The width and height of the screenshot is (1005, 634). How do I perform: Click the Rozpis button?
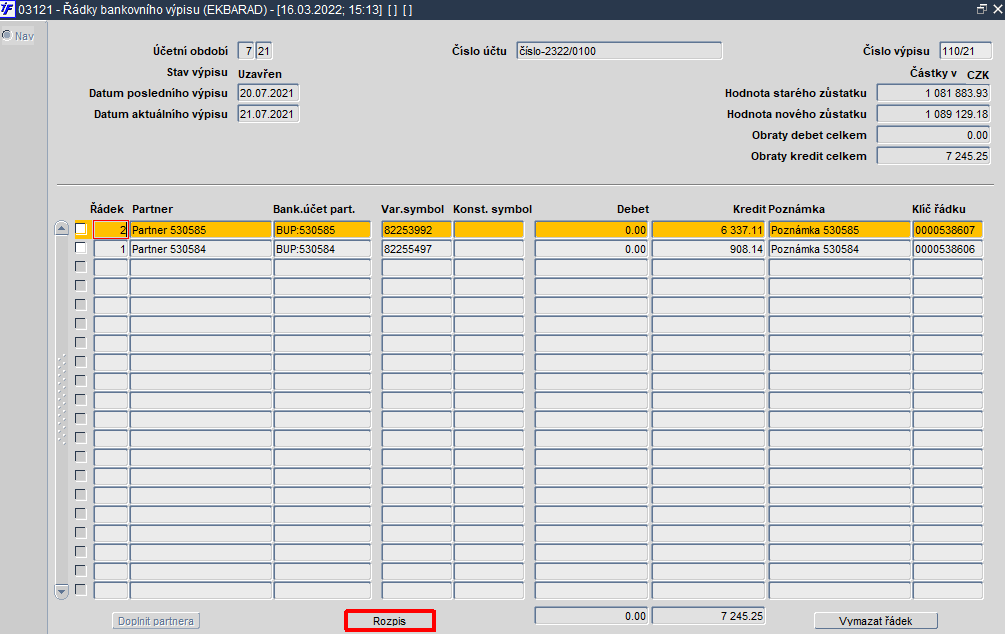(390, 621)
